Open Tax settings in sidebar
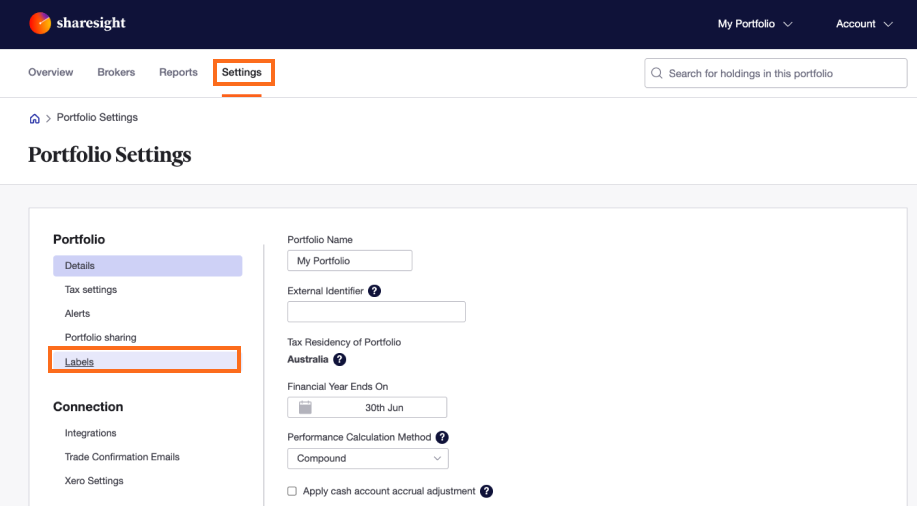The image size is (917, 506). (91, 290)
